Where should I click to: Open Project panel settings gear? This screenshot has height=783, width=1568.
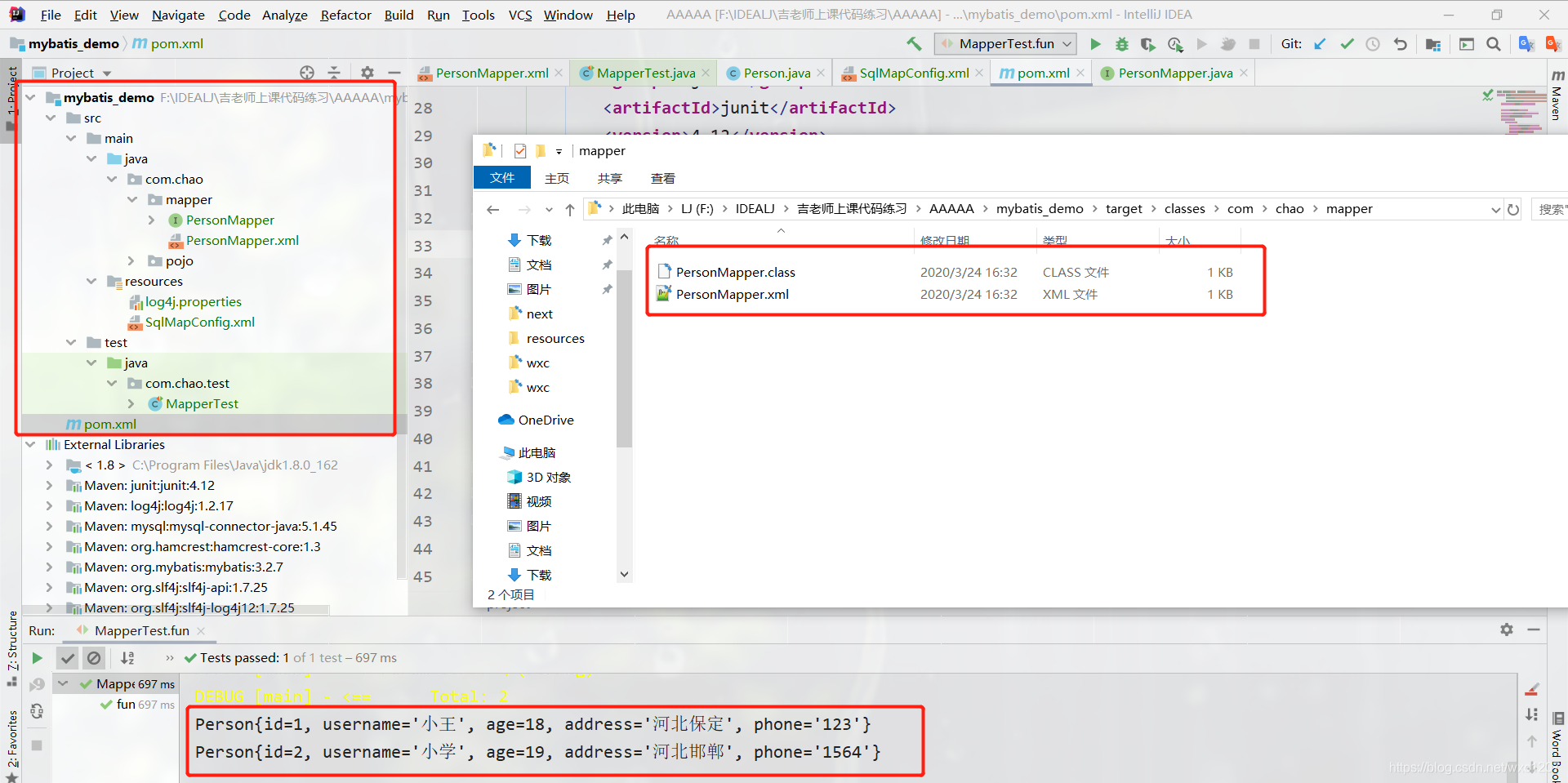tap(367, 73)
